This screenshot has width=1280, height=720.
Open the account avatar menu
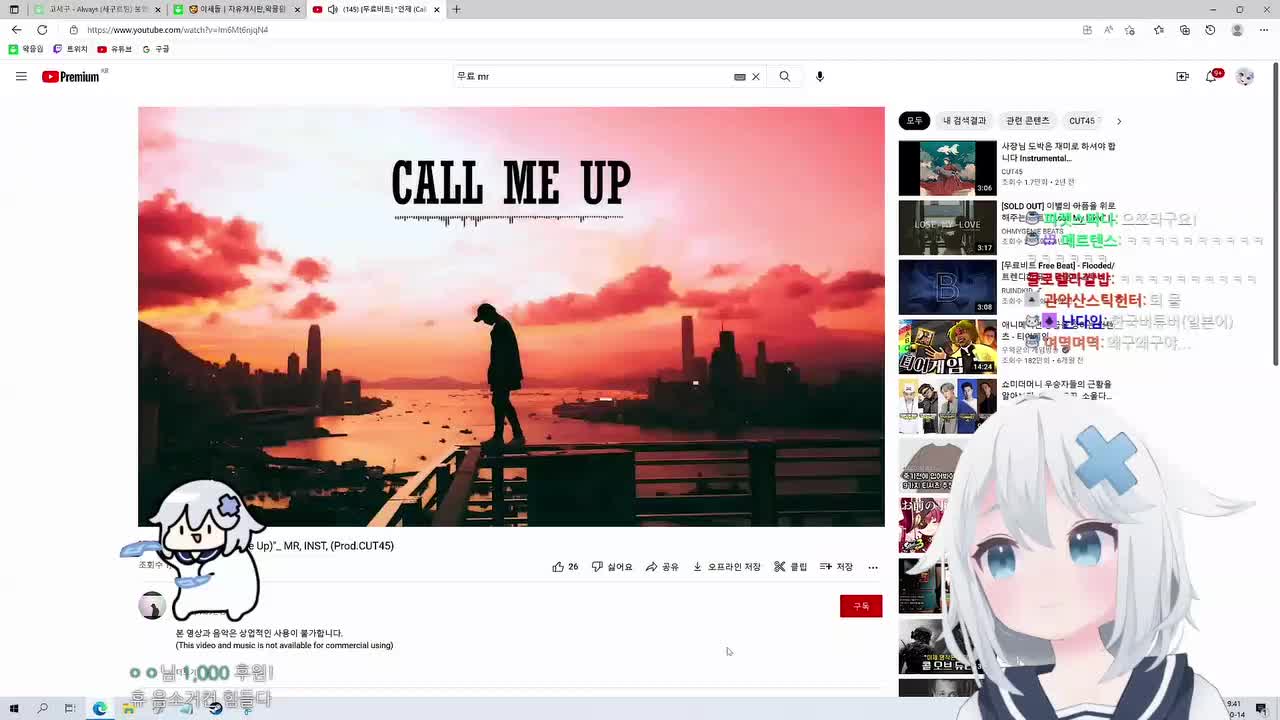point(1245,76)
